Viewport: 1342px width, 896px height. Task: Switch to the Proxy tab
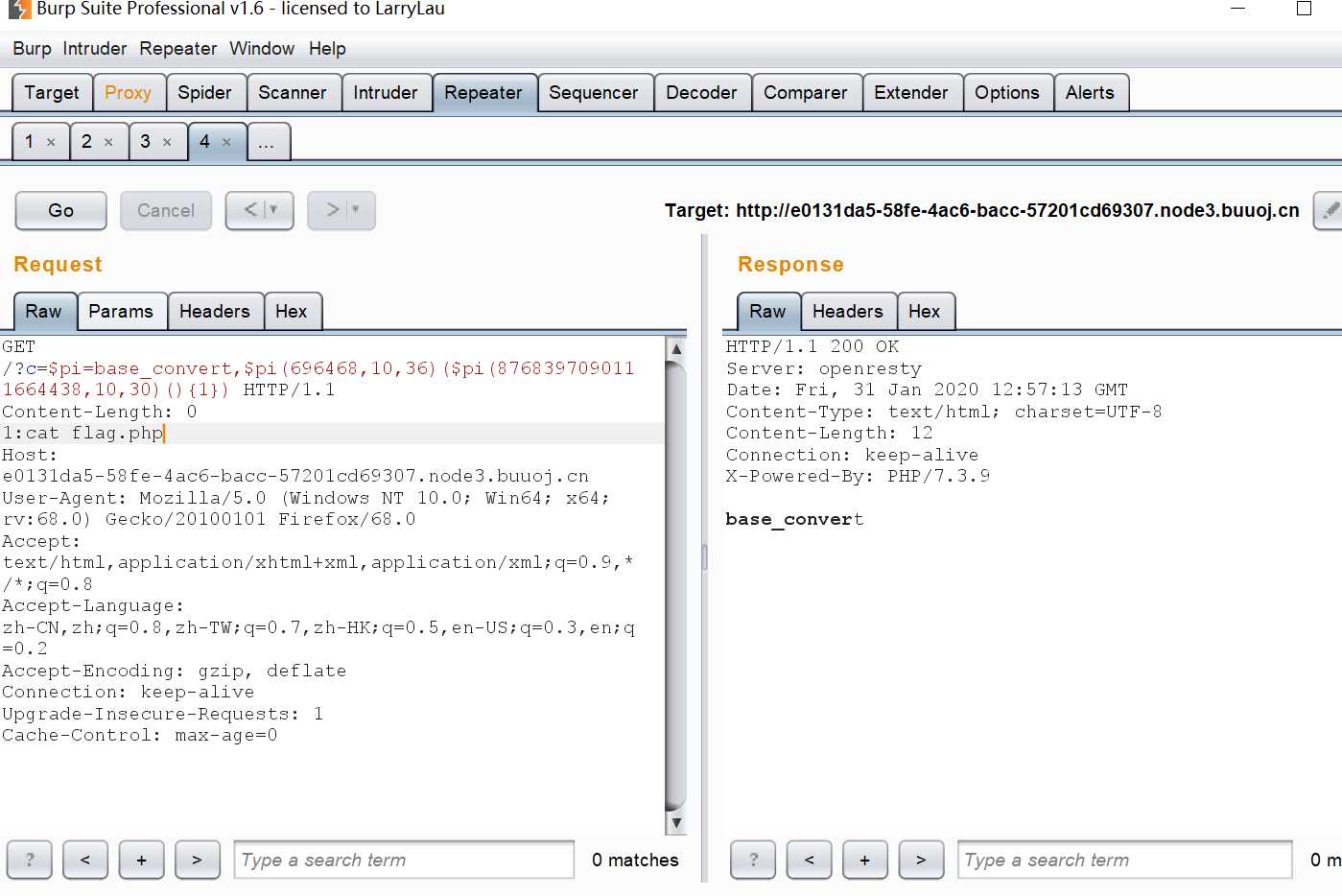(128, 93)
